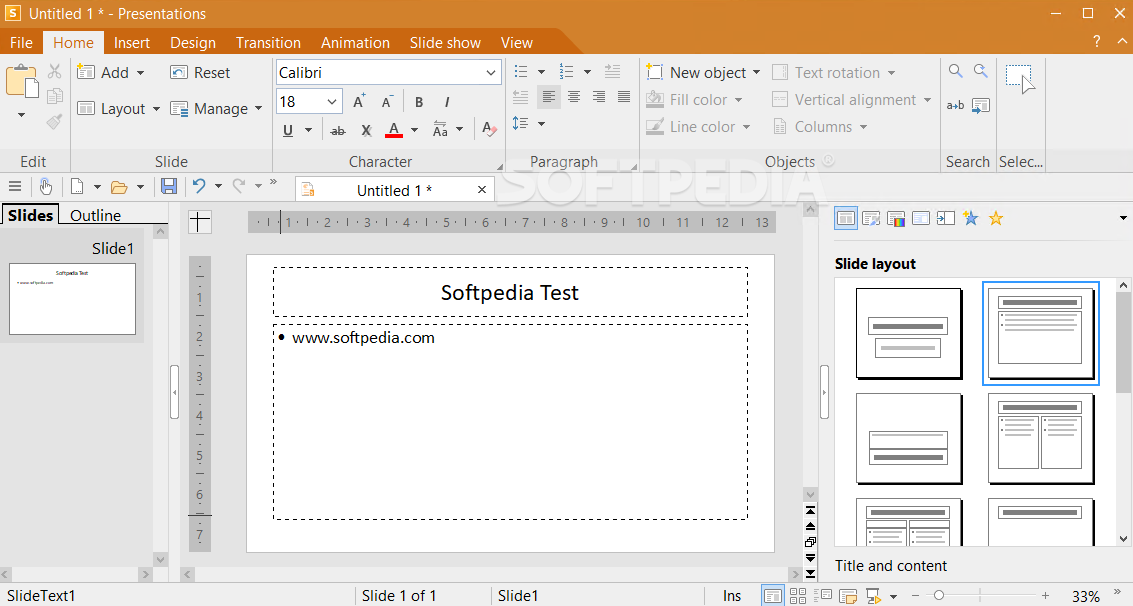This screenshot has width=1133, height=606.
Task: Click the touch mode hand icon
Action: click(46, 186)
